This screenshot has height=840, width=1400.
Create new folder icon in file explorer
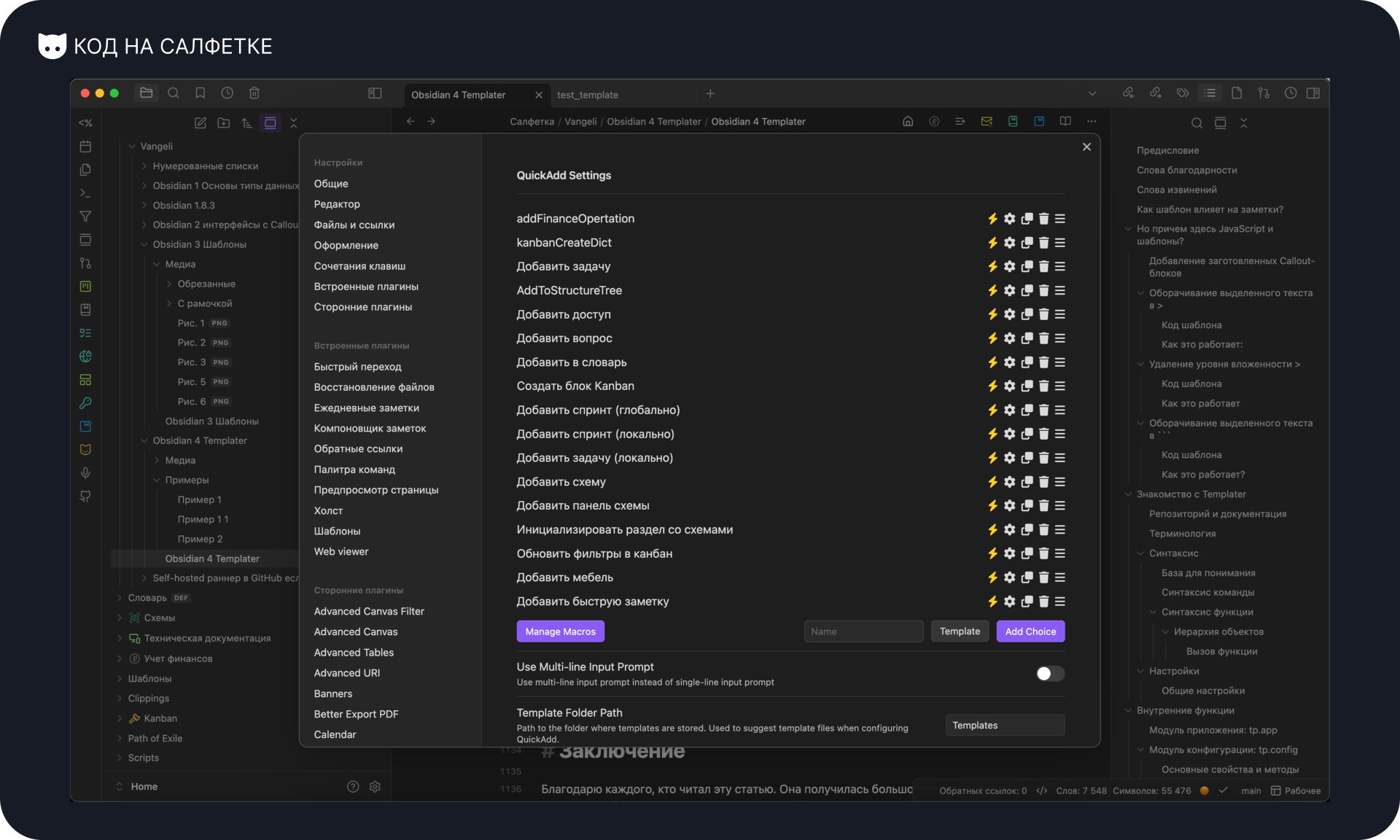pos(224,123)
